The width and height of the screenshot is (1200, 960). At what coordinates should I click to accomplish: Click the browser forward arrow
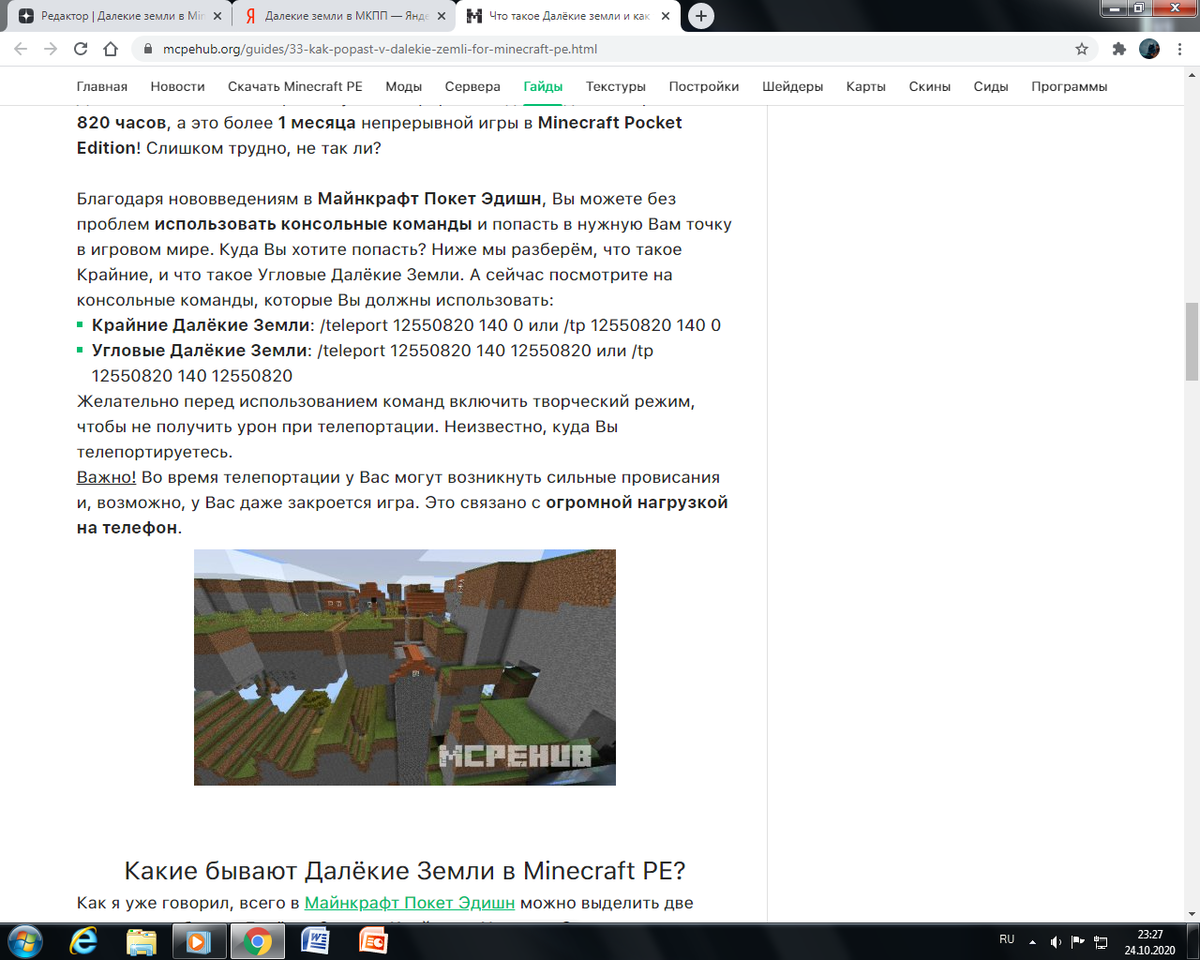(51, 48)
